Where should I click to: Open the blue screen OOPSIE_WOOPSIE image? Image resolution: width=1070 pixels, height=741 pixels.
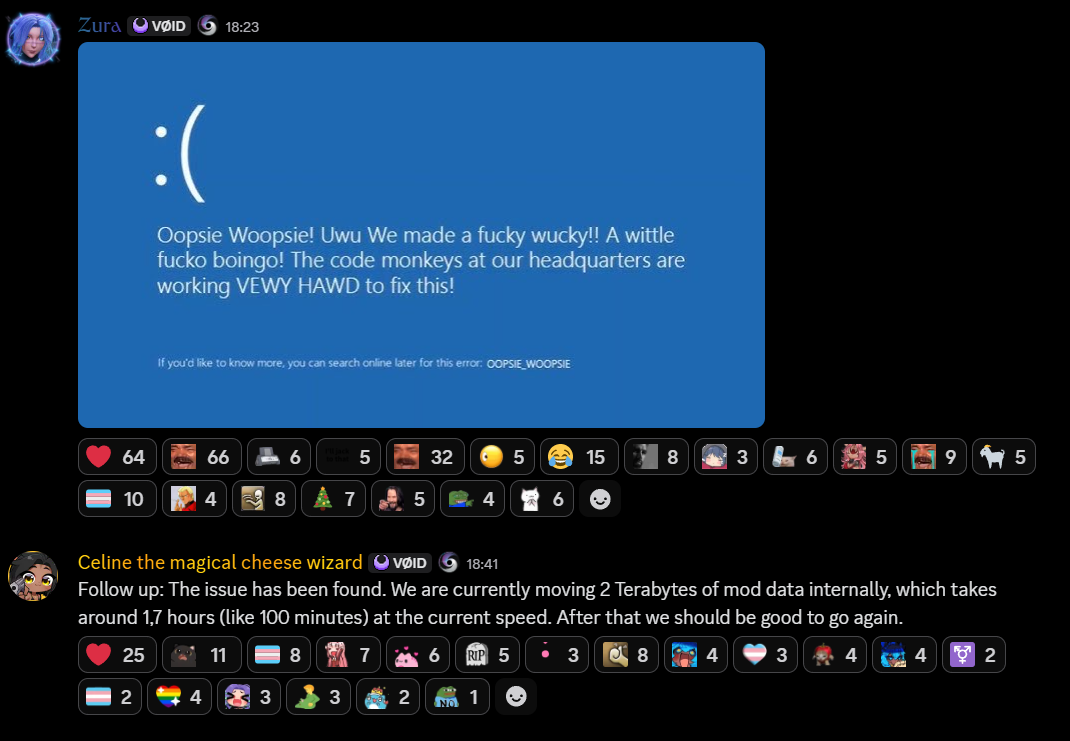[421, 235]
